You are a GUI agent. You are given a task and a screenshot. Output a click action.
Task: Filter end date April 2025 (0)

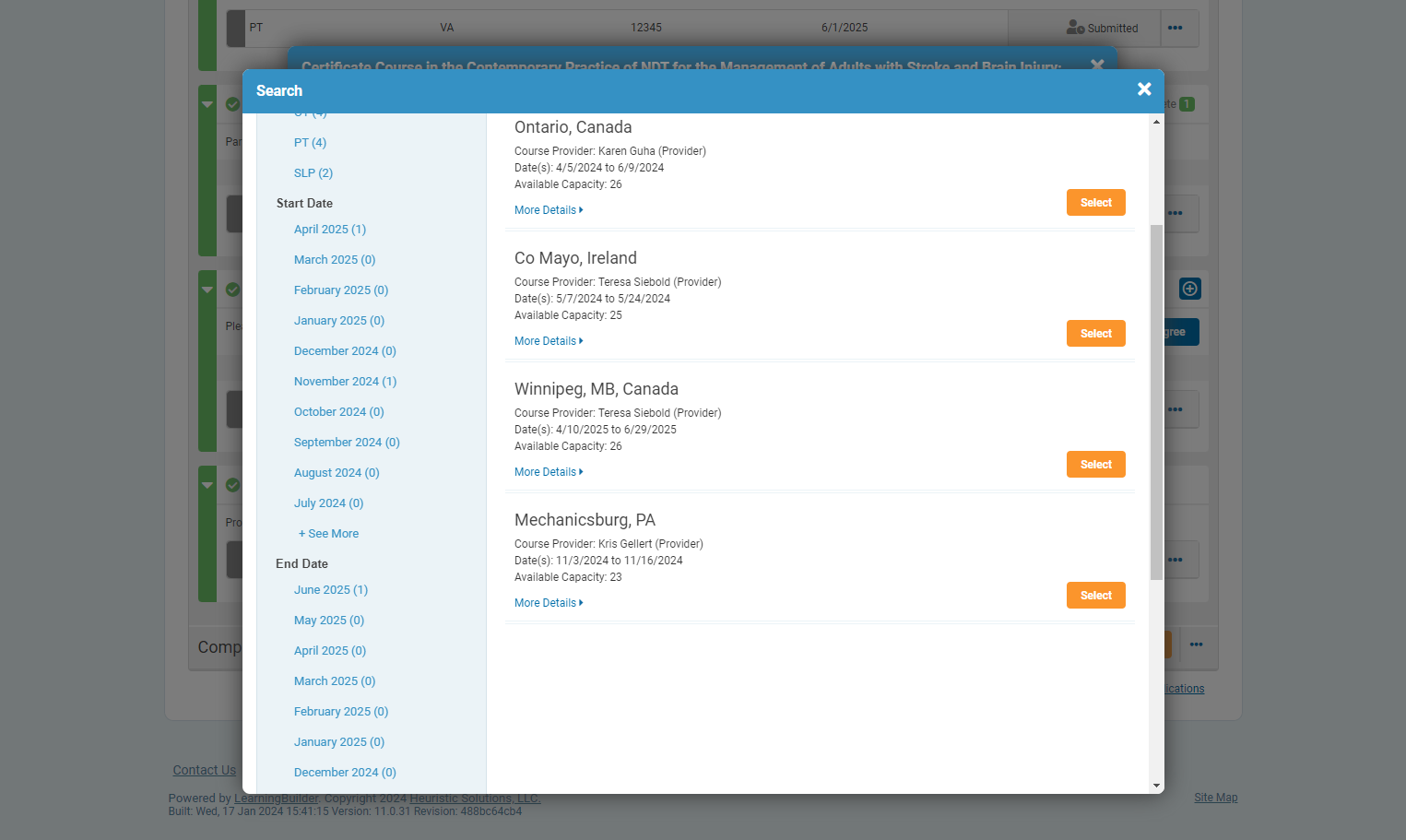(330, 651)
